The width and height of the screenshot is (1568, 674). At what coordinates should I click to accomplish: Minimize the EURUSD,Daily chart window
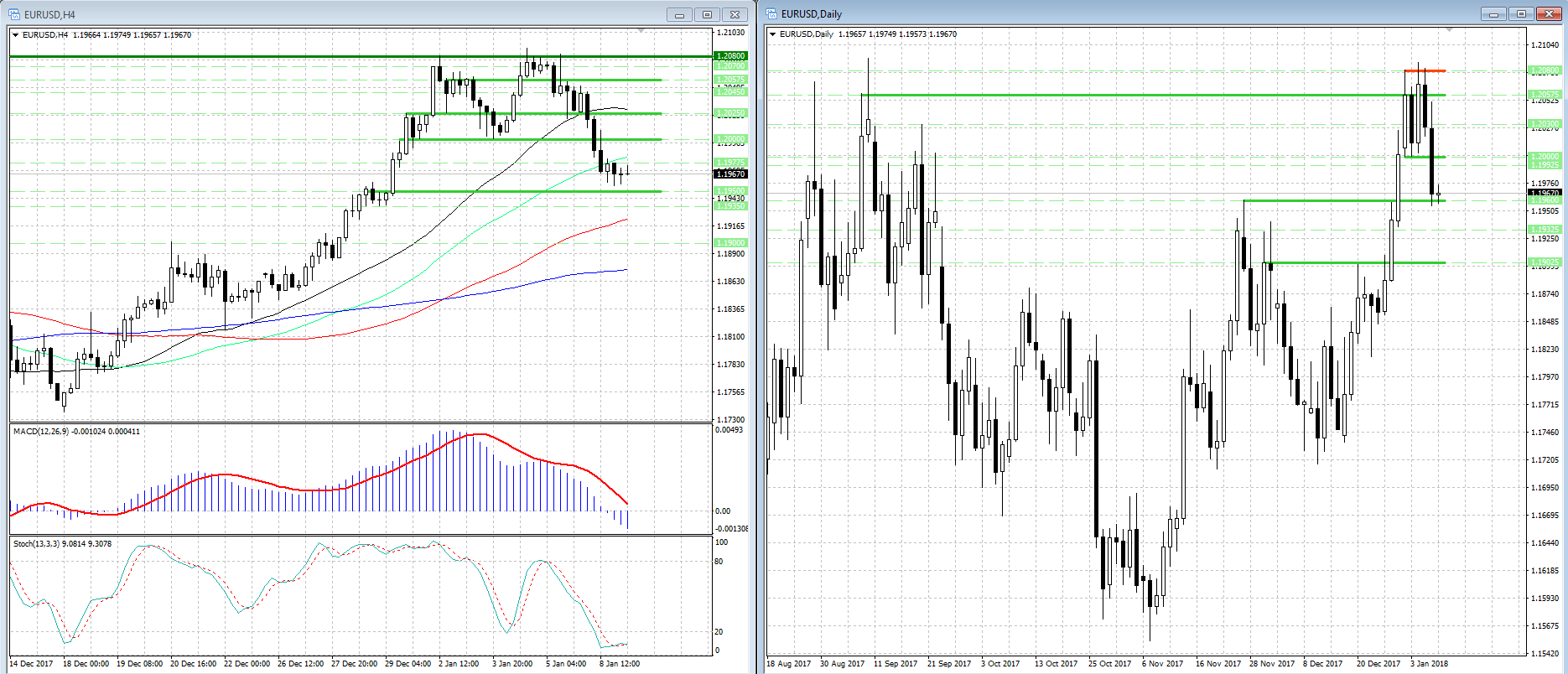coord(1493,14)
